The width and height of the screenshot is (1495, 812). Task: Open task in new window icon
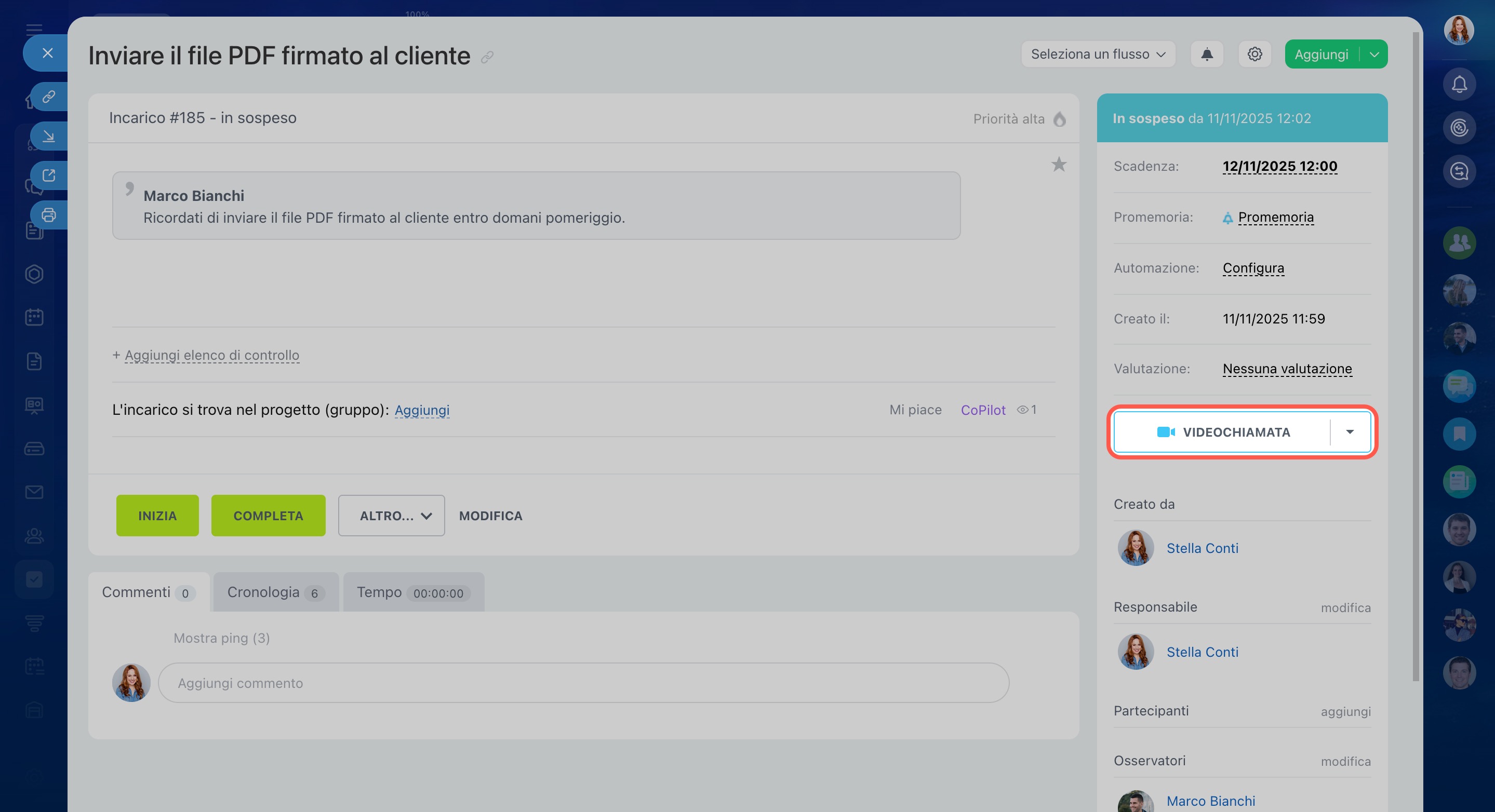[49, 175]
